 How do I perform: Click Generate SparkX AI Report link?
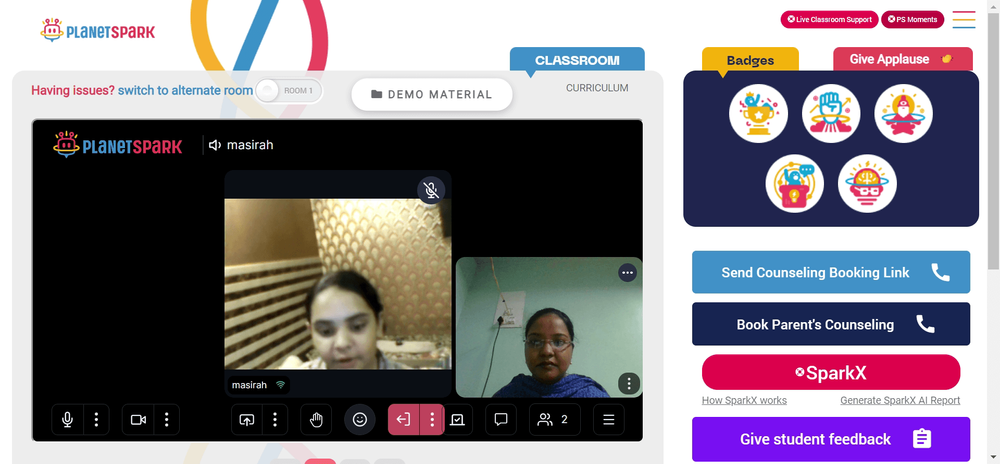click(x=900, y=400)
